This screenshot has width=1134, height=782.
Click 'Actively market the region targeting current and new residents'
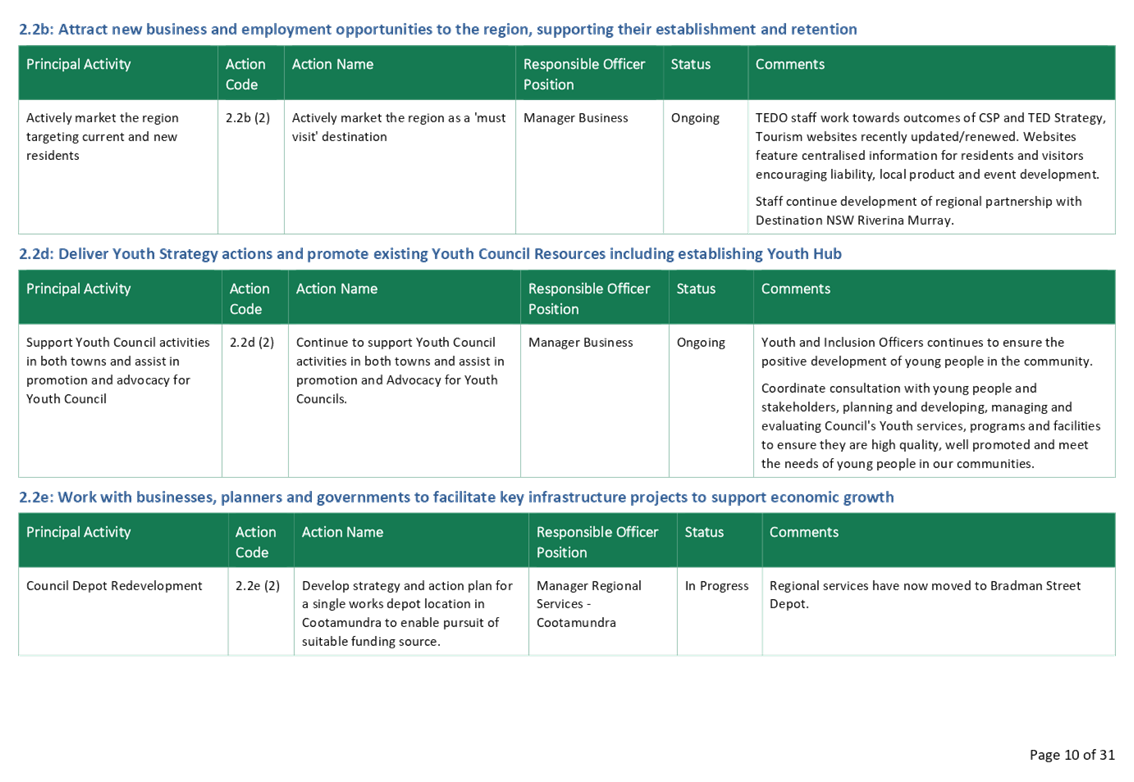[102, 137]
